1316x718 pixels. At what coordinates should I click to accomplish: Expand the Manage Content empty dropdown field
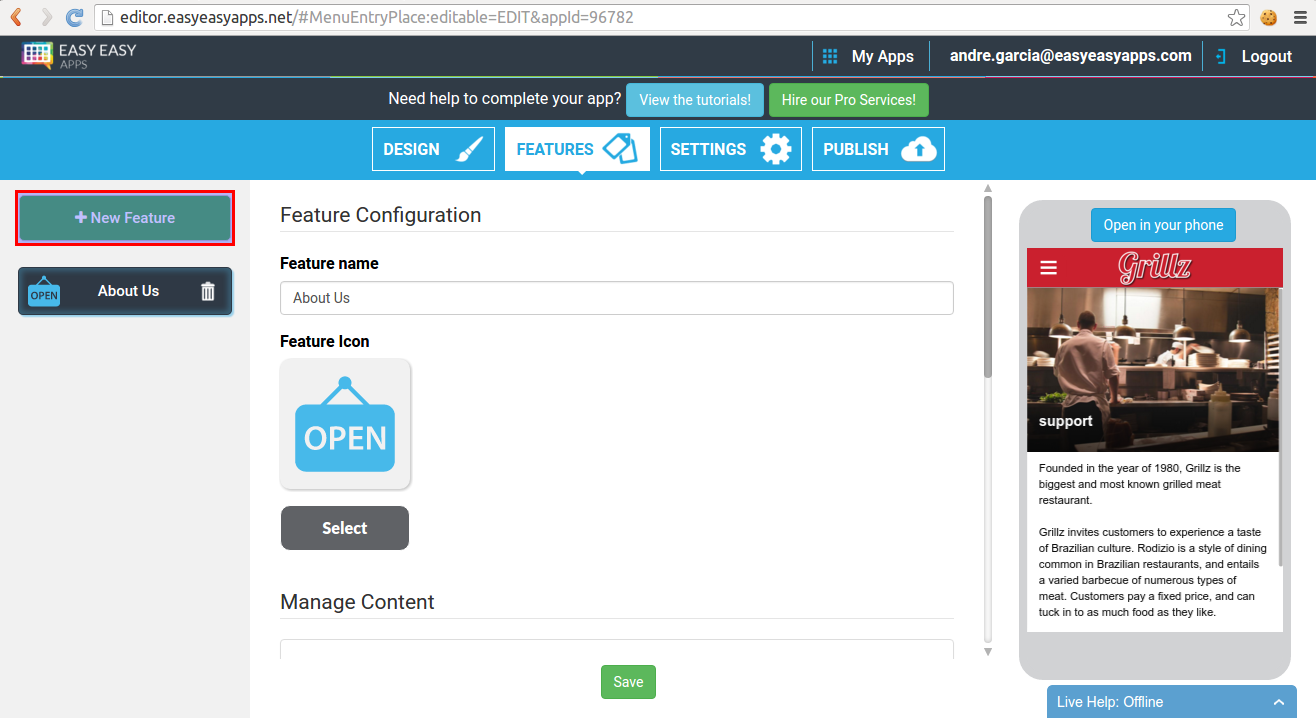coord(616,649)
